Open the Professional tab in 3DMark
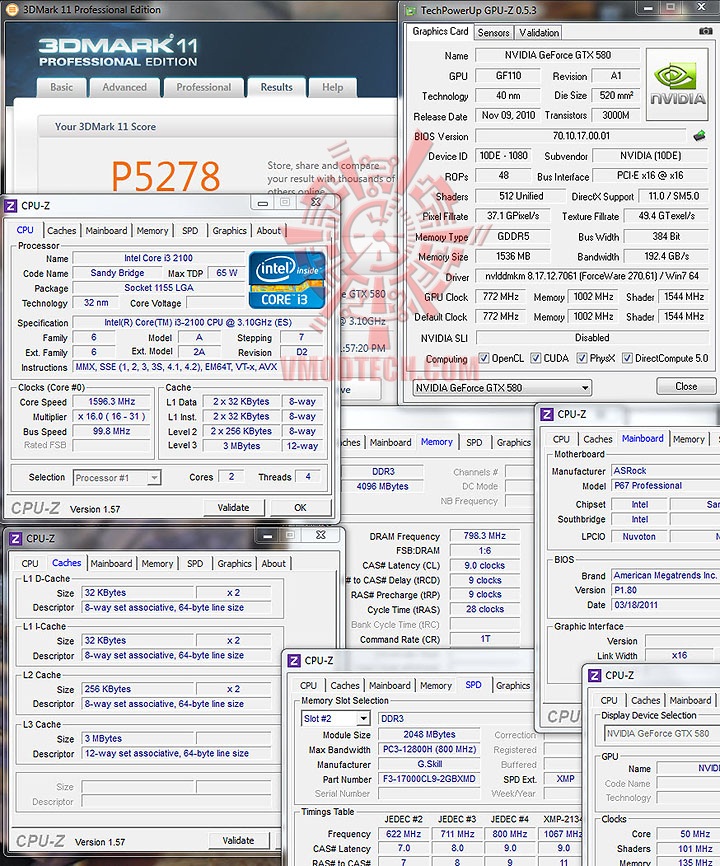The height and width of the screenshot is (866, 720). click(204, 87)
